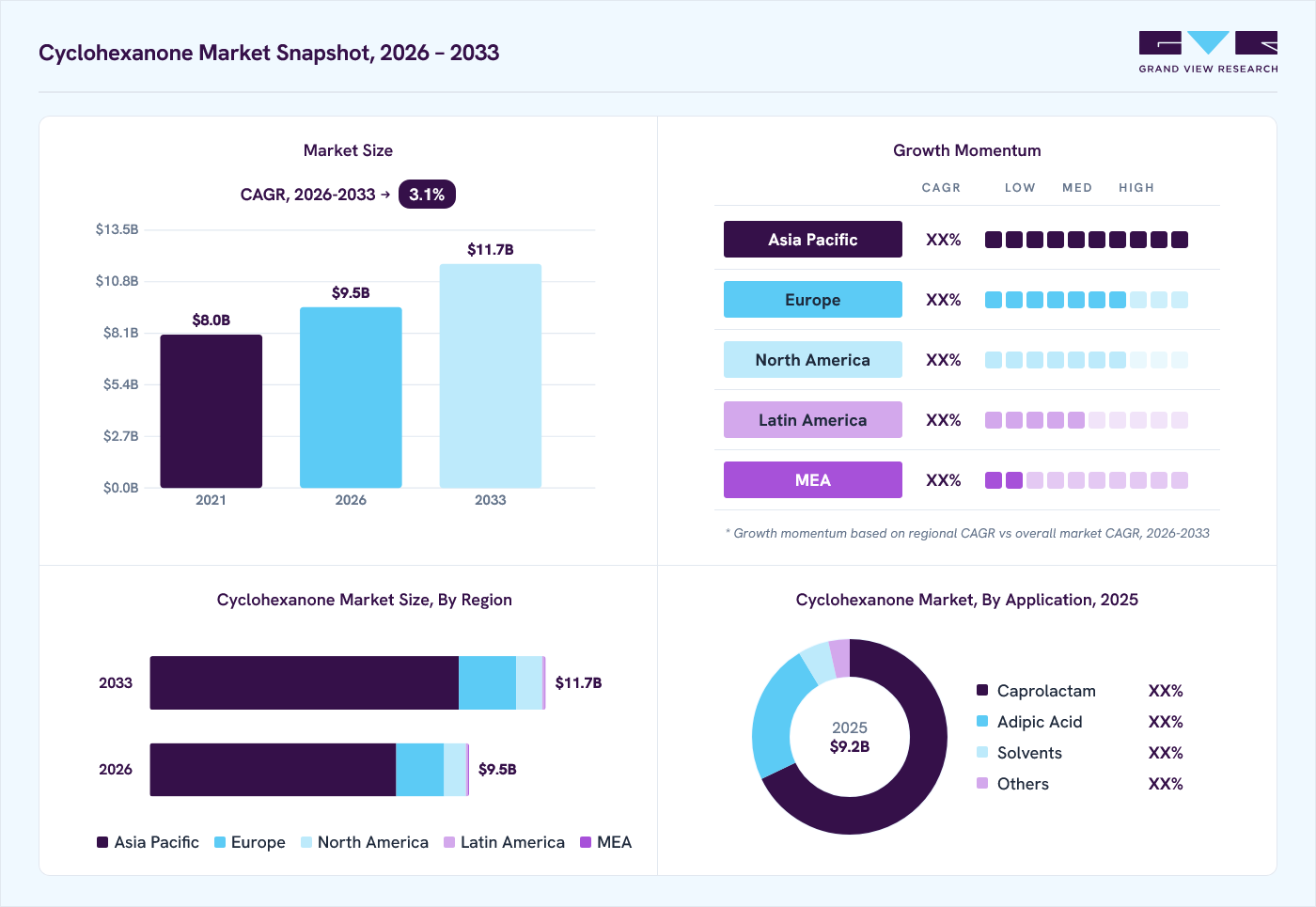
Task: Click the MED column header
Action: click(1077, 188)
